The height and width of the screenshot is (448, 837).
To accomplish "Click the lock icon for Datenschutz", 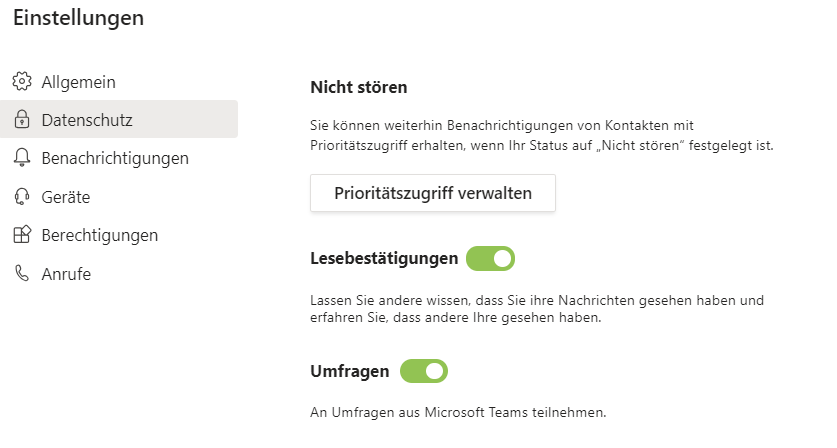I will 22,119.
